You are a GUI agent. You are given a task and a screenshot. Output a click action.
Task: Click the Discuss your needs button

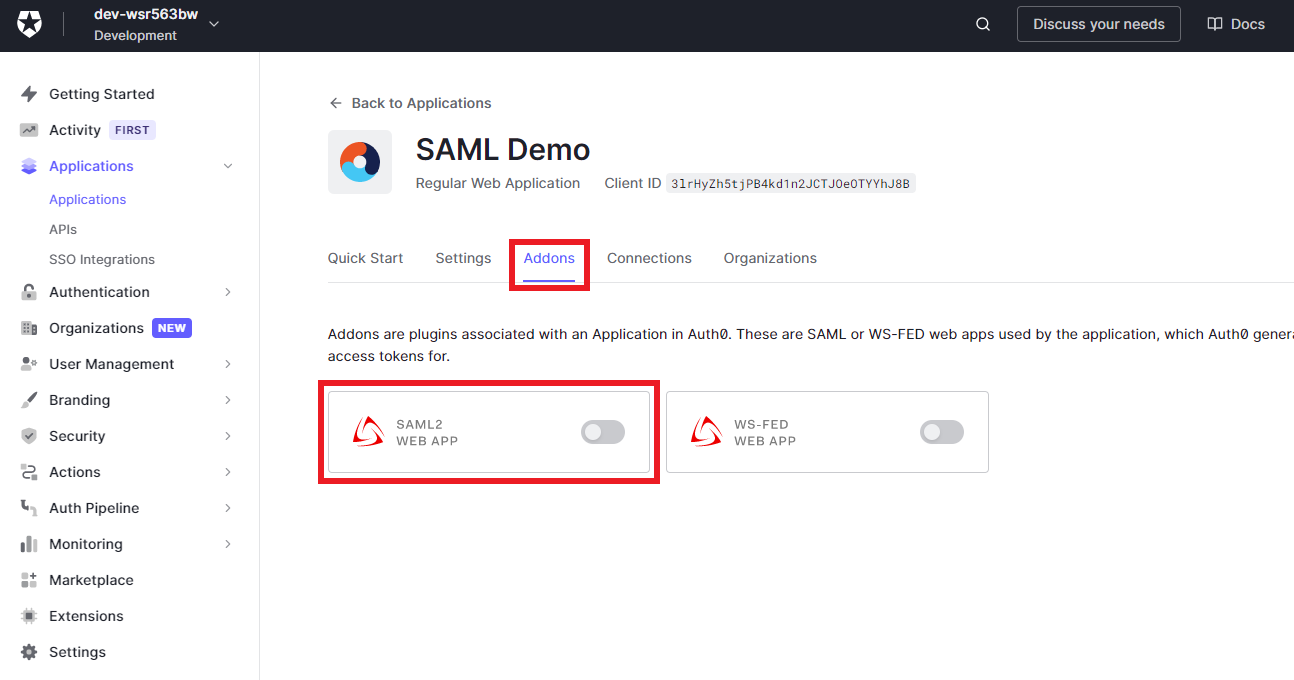click(x=1098, y=23)
